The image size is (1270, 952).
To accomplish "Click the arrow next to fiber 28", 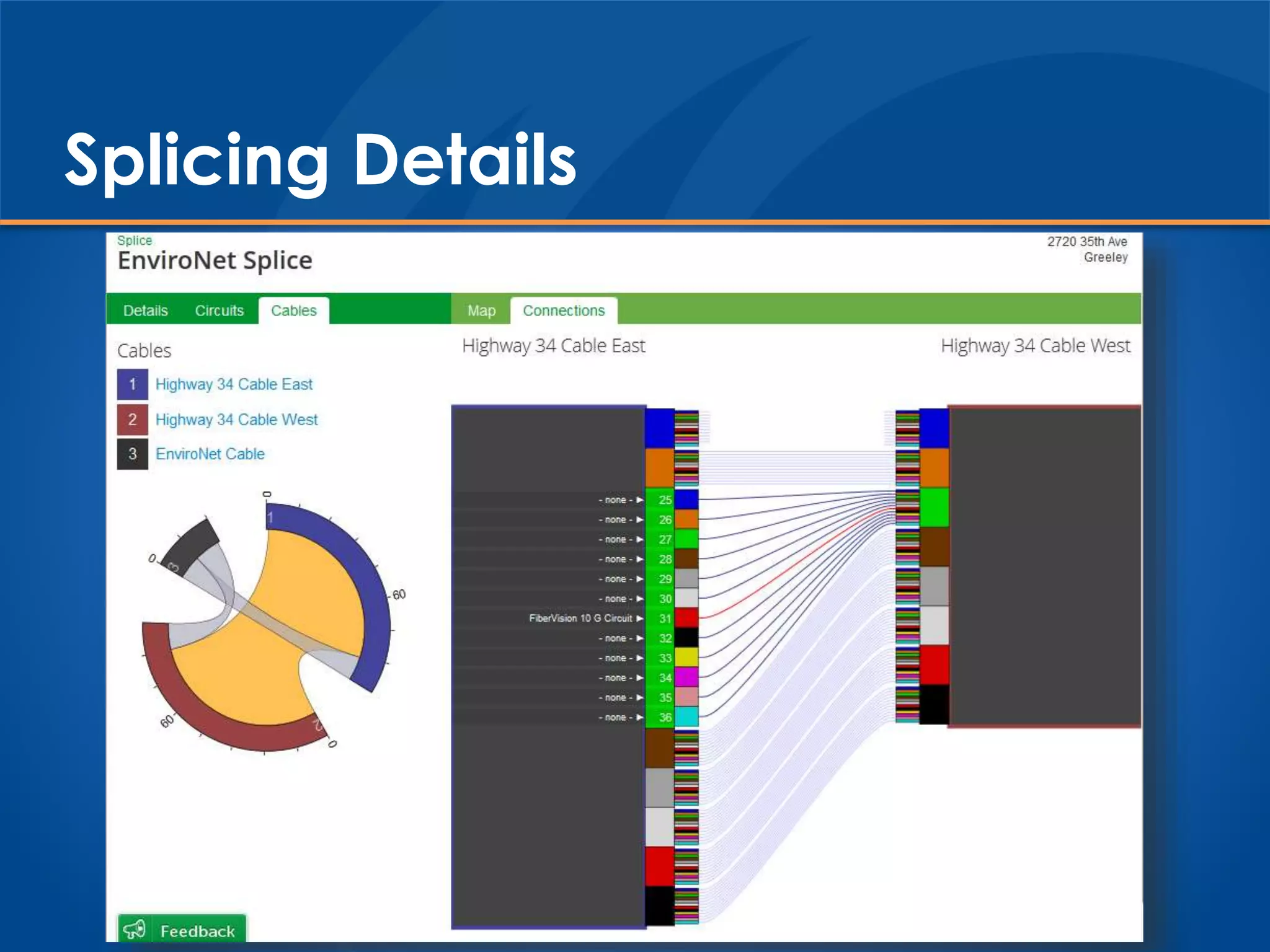I will click(x=639, y=559).
